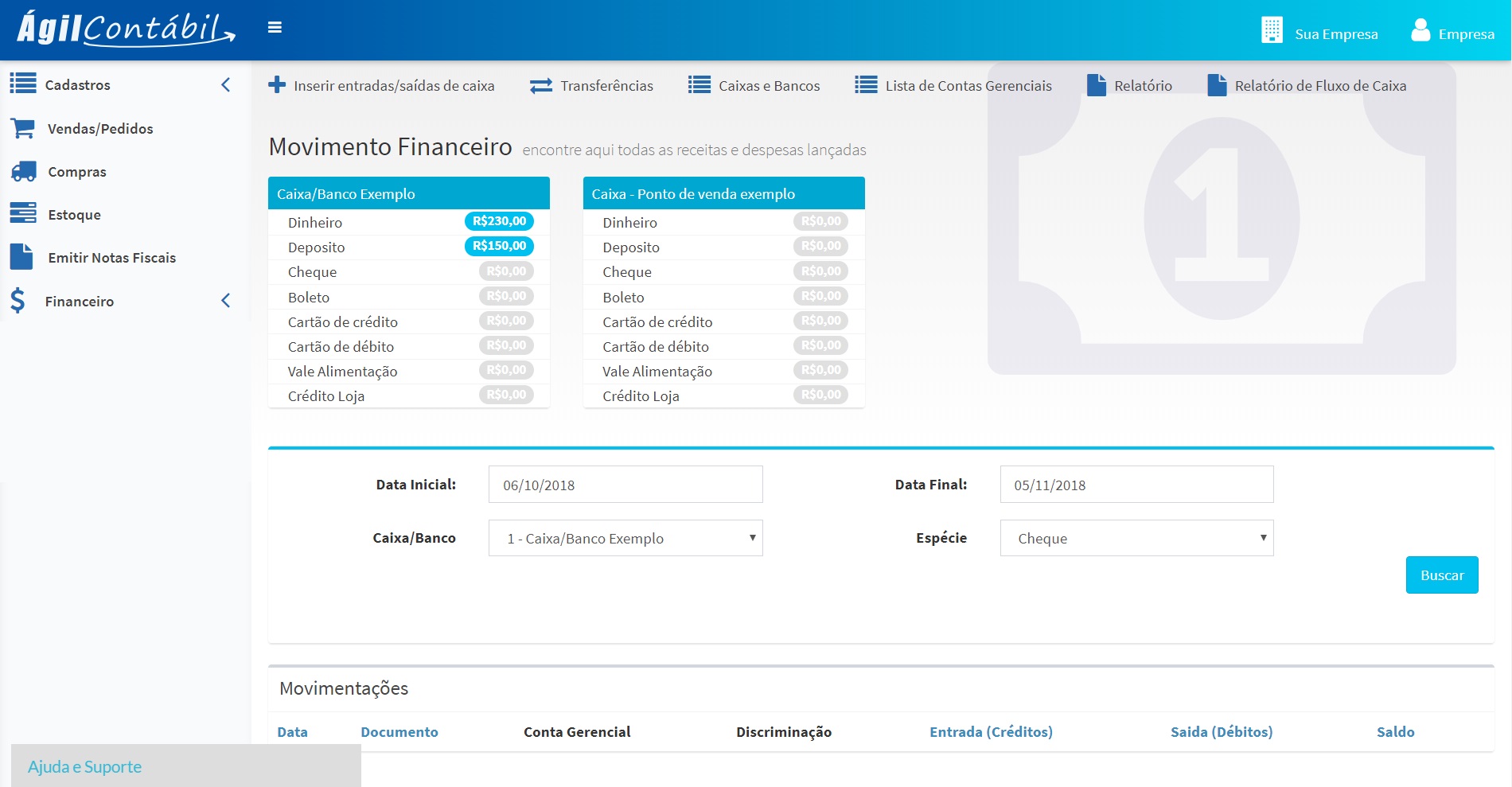Open the Estoque section icon
The width and height of the screenshot is (1512, 787).
coord(24,214)
